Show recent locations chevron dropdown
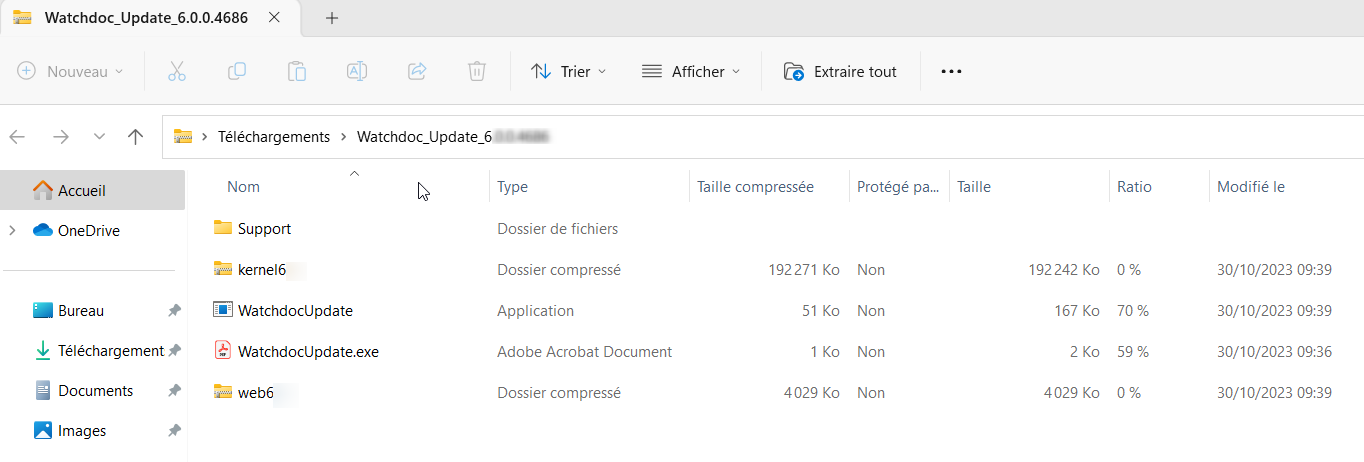This screenshot has height=462, width=1364. pyautogui.click(x=99, y=137)
